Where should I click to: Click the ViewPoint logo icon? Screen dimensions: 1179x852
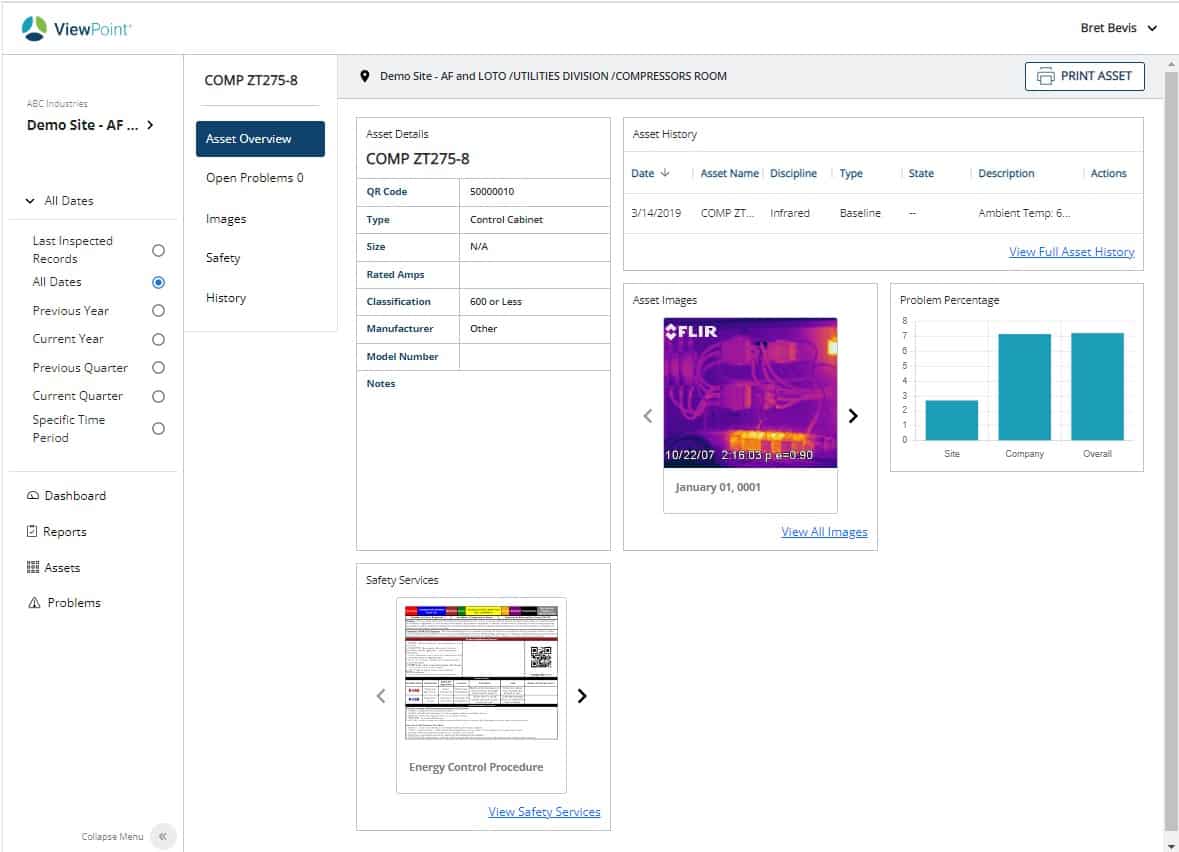(x=34, y=29)
